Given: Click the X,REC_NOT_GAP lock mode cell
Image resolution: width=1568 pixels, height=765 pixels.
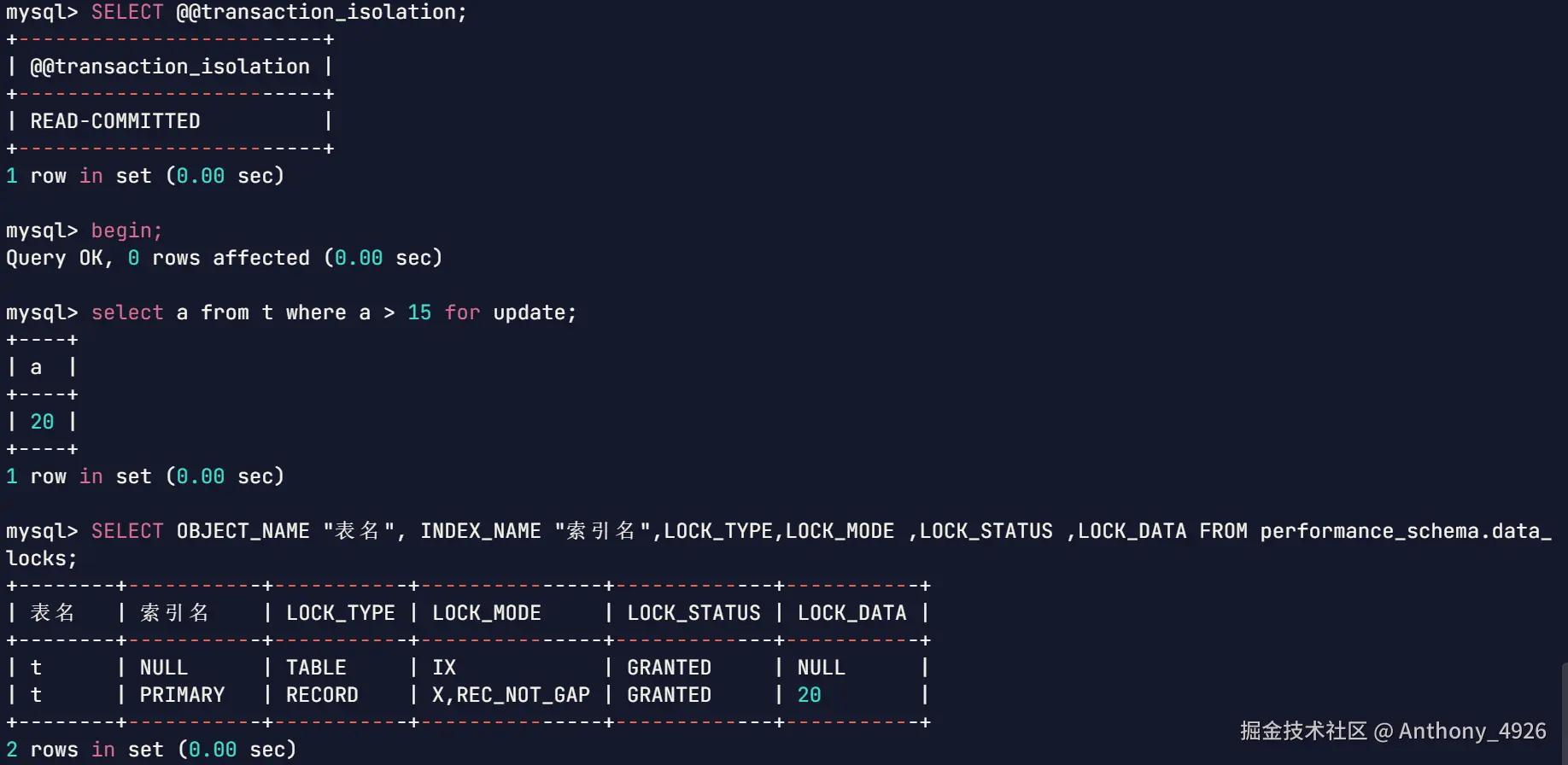Looking at the screenshot, I should [x=511, y=695].
